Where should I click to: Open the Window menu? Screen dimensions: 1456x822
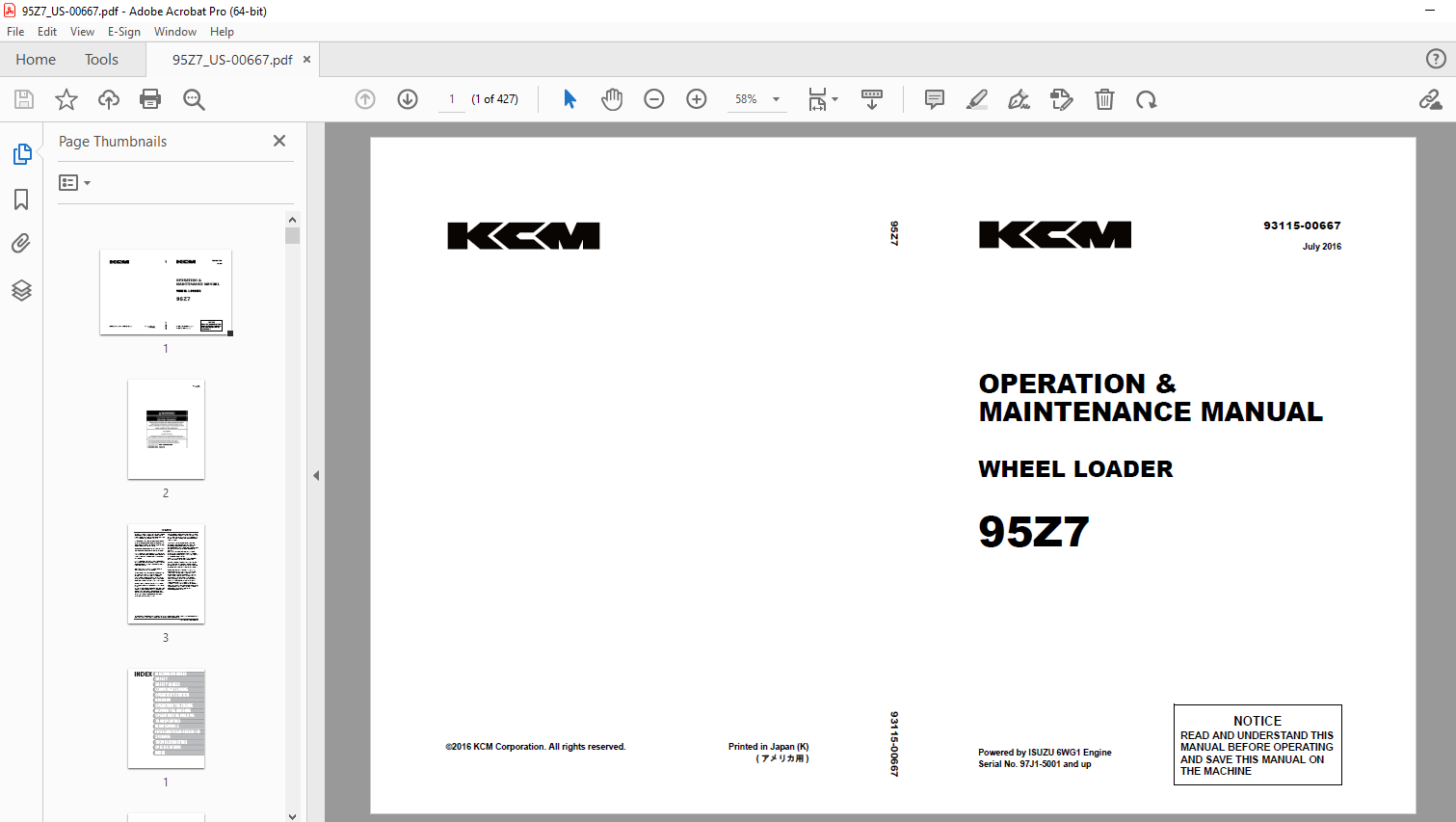[175, 31]
